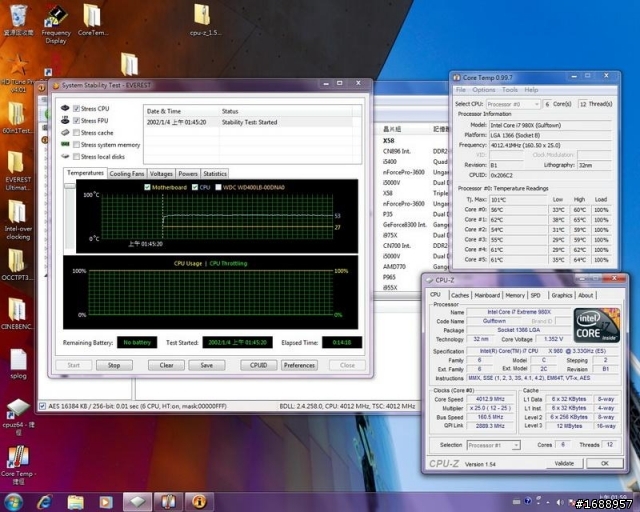
Task: Switch to the Powers tab
Action: coord(188,174)
